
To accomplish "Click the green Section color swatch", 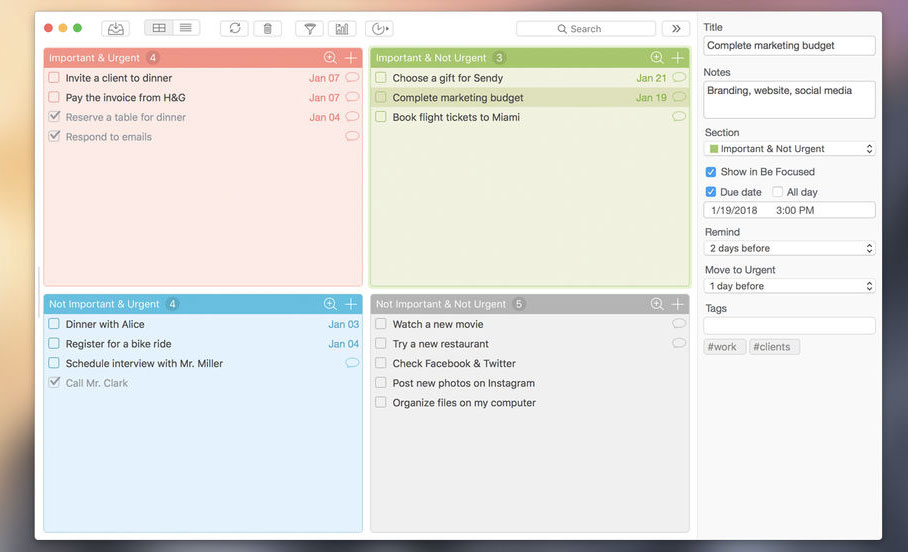I will coord(714,149).
